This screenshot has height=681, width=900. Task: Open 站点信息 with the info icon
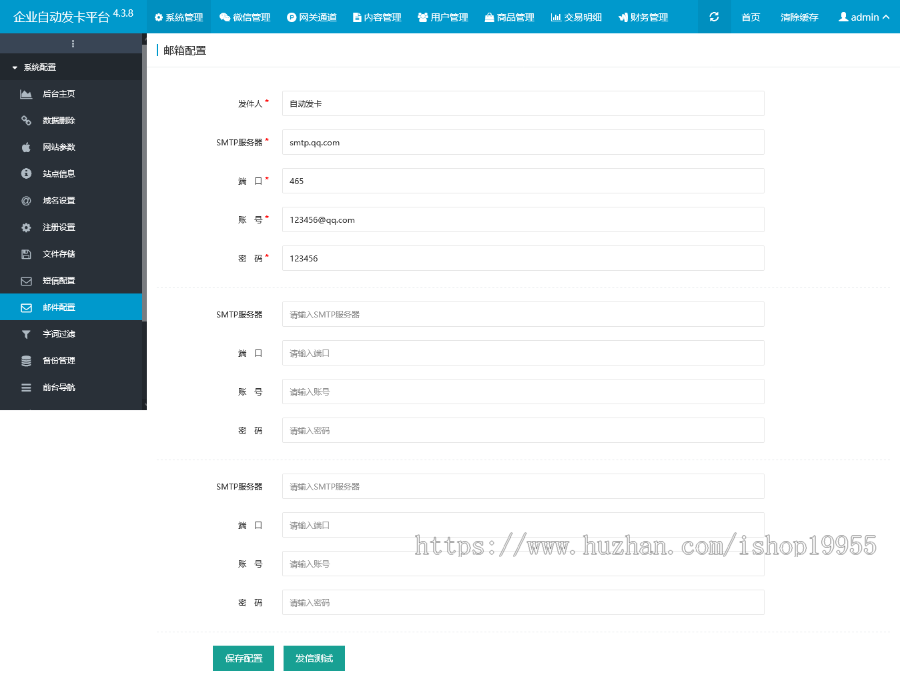click(x=71, y=174)
